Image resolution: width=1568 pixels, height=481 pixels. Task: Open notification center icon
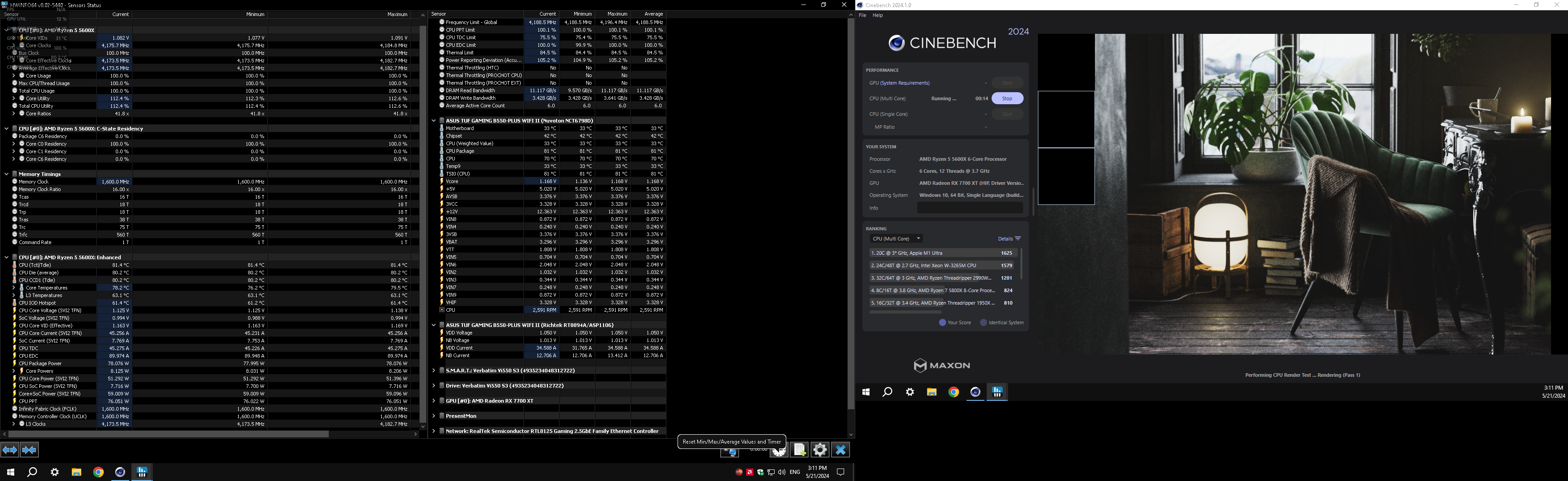(x=841, y=472)
